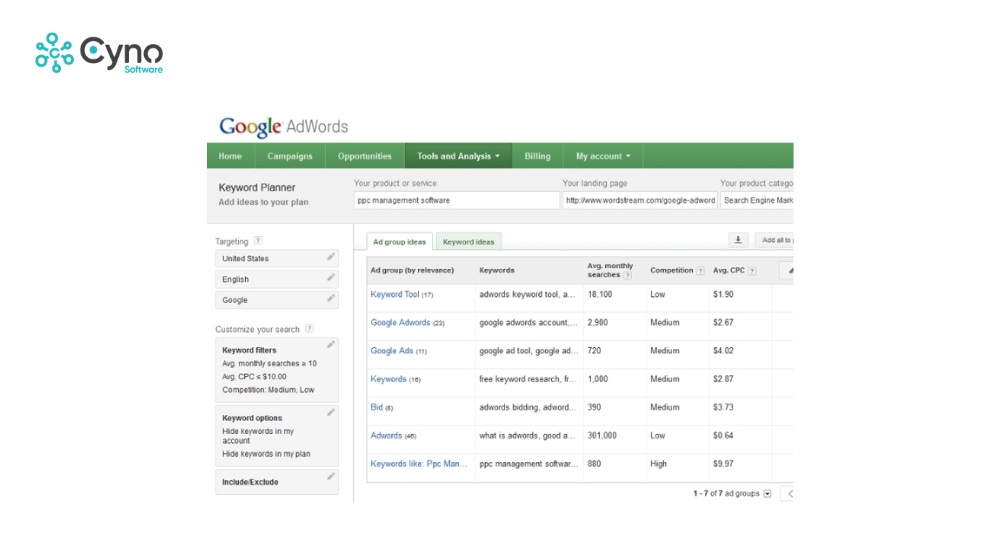Image resolution: width=1000 pixels, height=550 pixels.
Task: Expand the My account dropdown
Action: [x=603, y=156]
